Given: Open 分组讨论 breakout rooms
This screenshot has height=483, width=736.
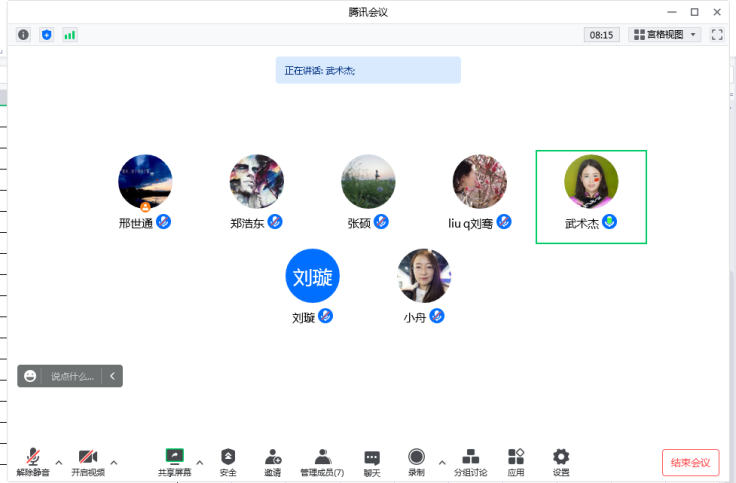Looking at the screenshot, I should [470, 462].
